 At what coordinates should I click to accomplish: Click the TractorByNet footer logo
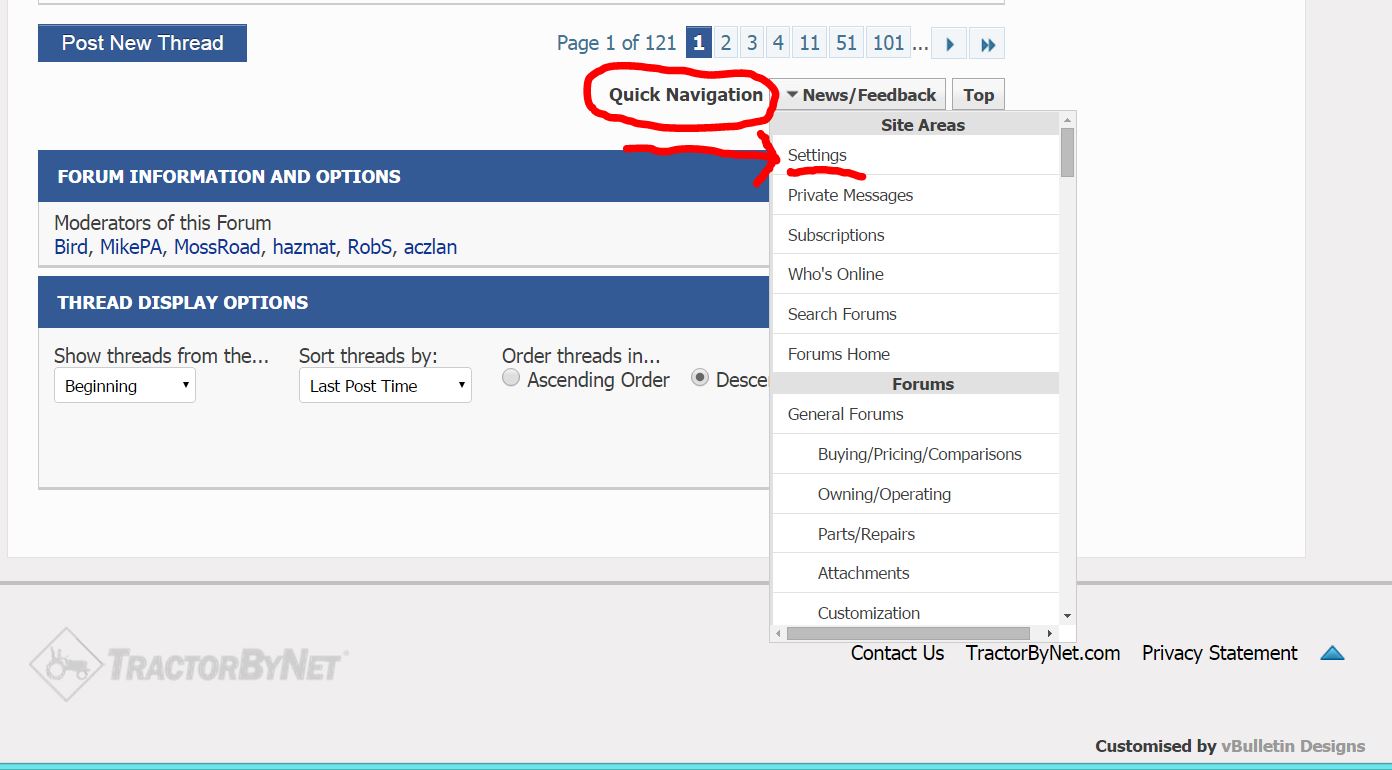pos(188,664)
